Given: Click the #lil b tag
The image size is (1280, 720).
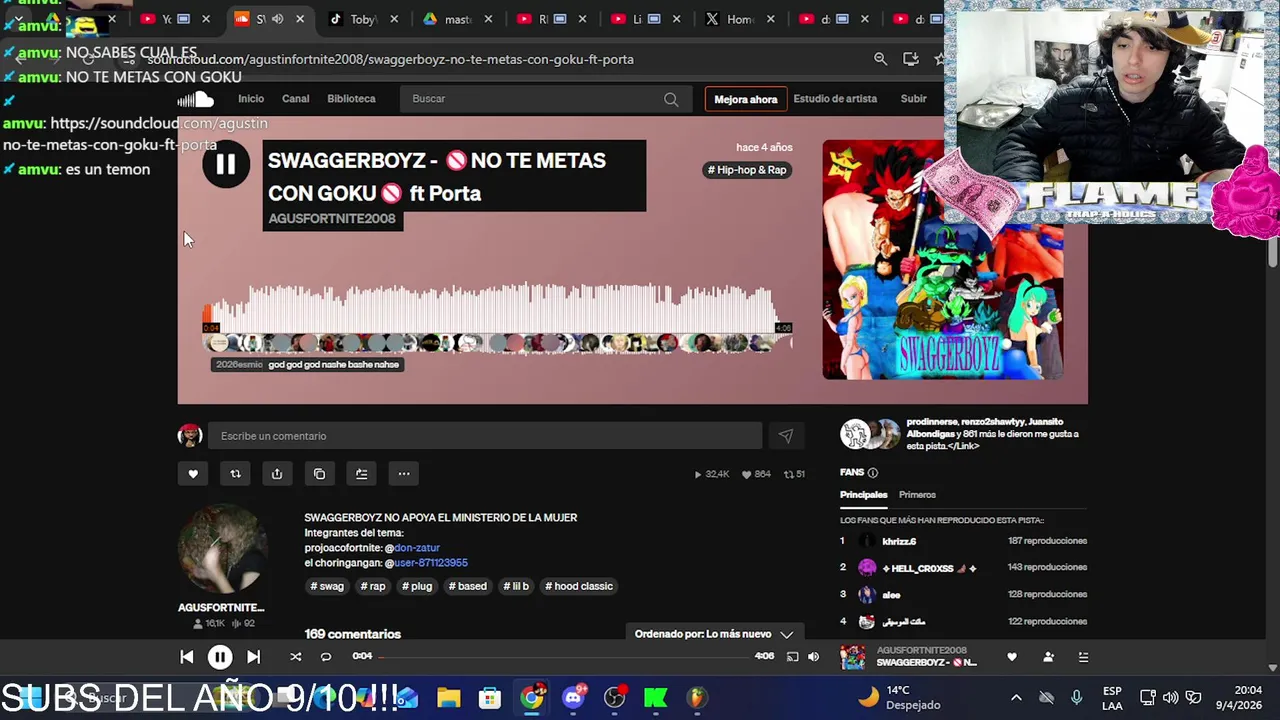Looking at the screenshot, I should tap(516, 586).
